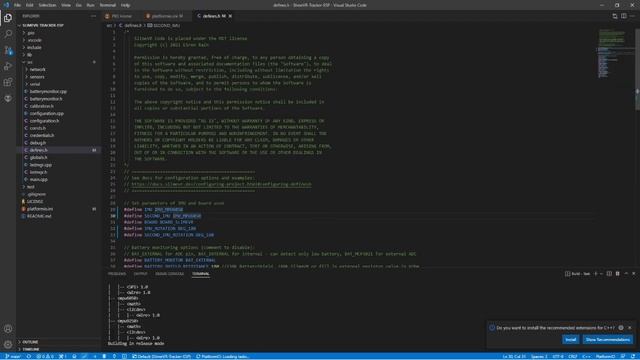Open the Edit menu

[29, 5]
